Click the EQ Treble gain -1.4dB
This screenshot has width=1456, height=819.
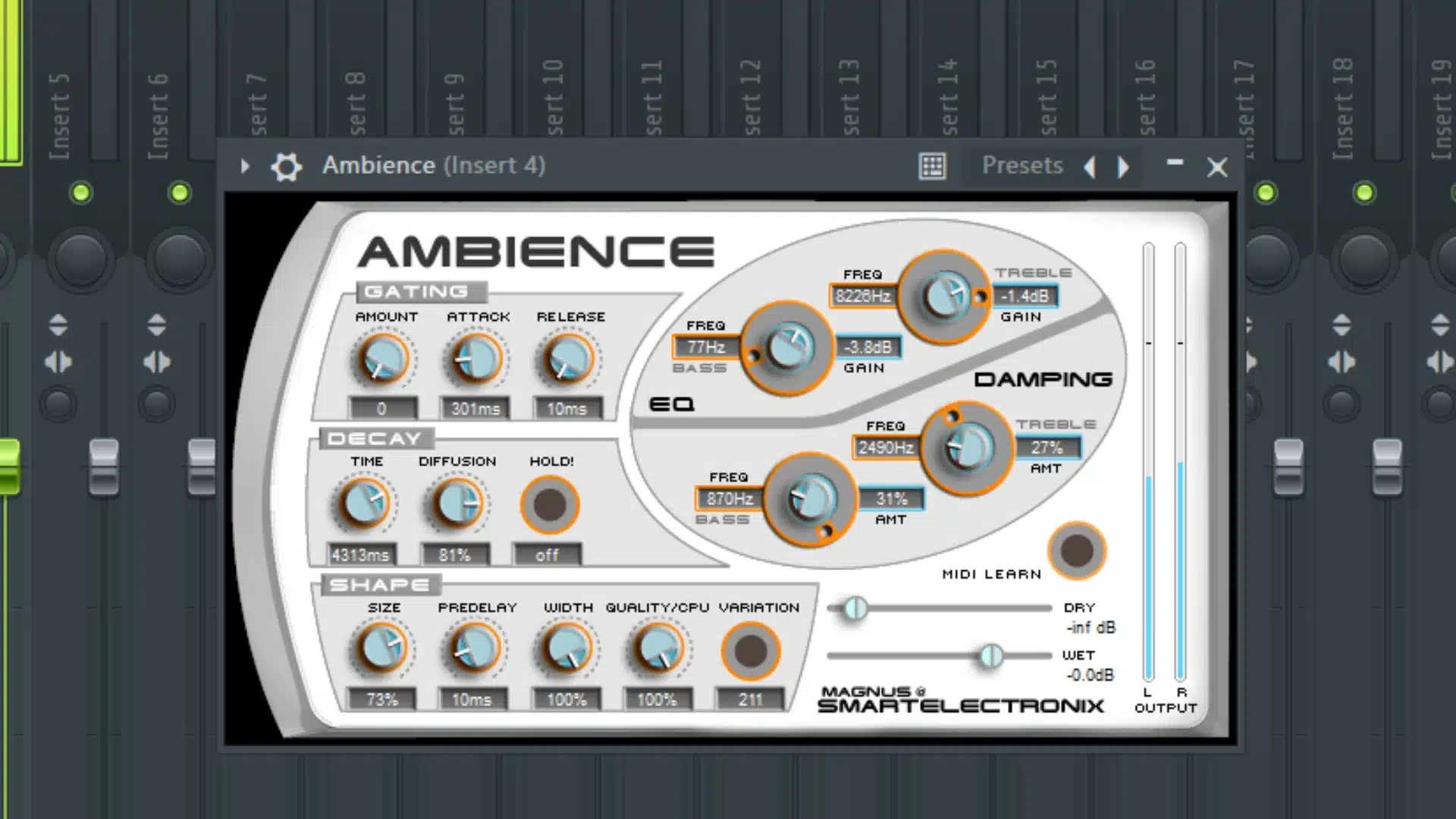[x=1026, y=296]
